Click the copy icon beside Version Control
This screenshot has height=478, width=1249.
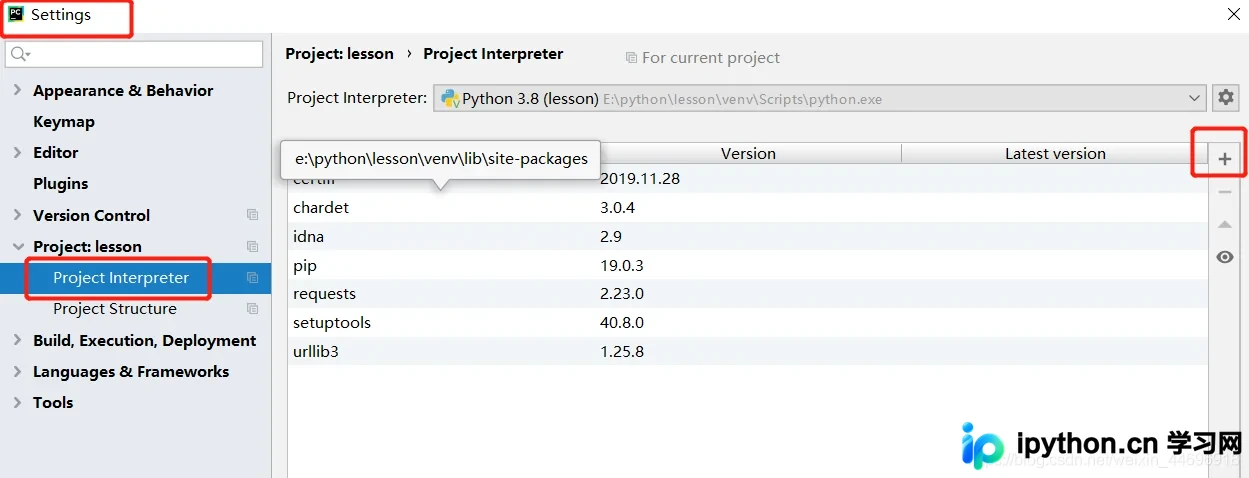tap(252, 215)
